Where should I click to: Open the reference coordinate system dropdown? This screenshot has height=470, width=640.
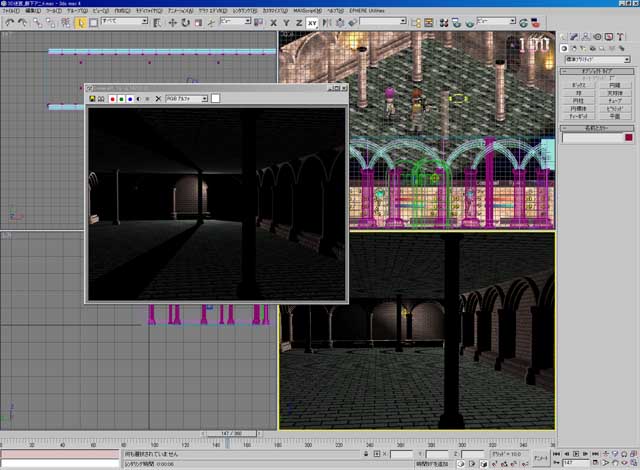click(236, 21)
